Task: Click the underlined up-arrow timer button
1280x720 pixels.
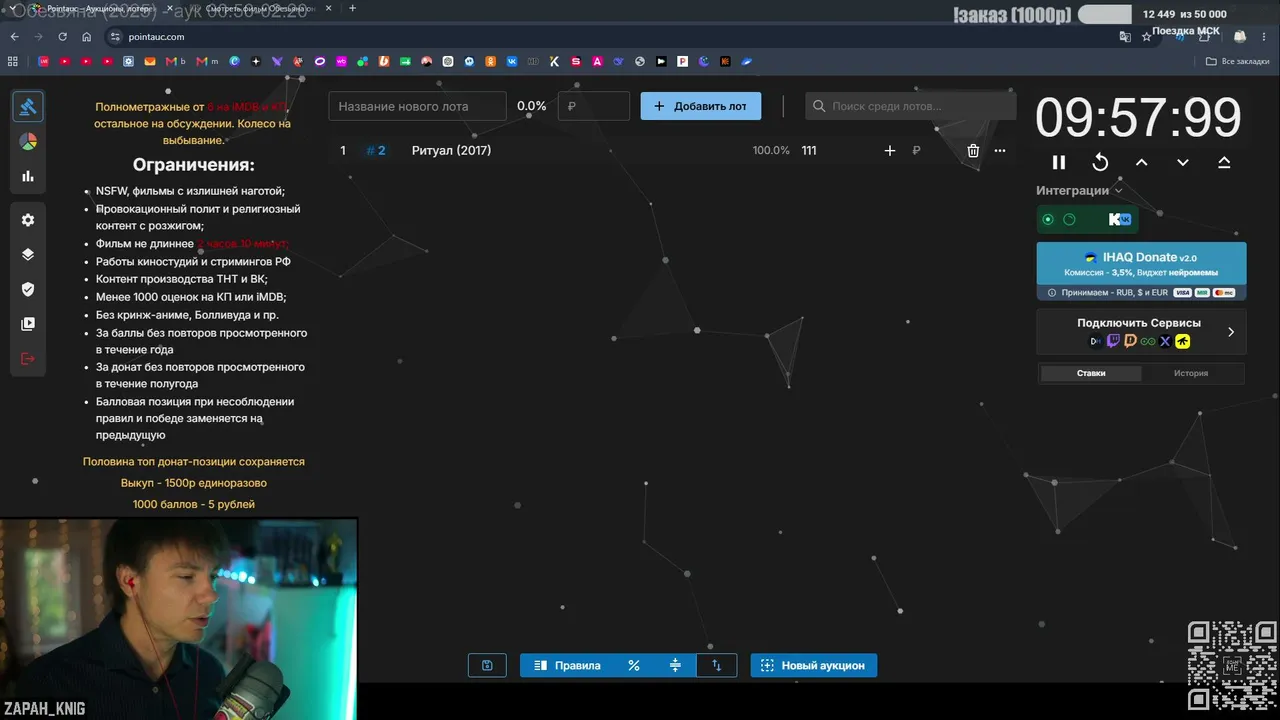Action: point(1224,162)
